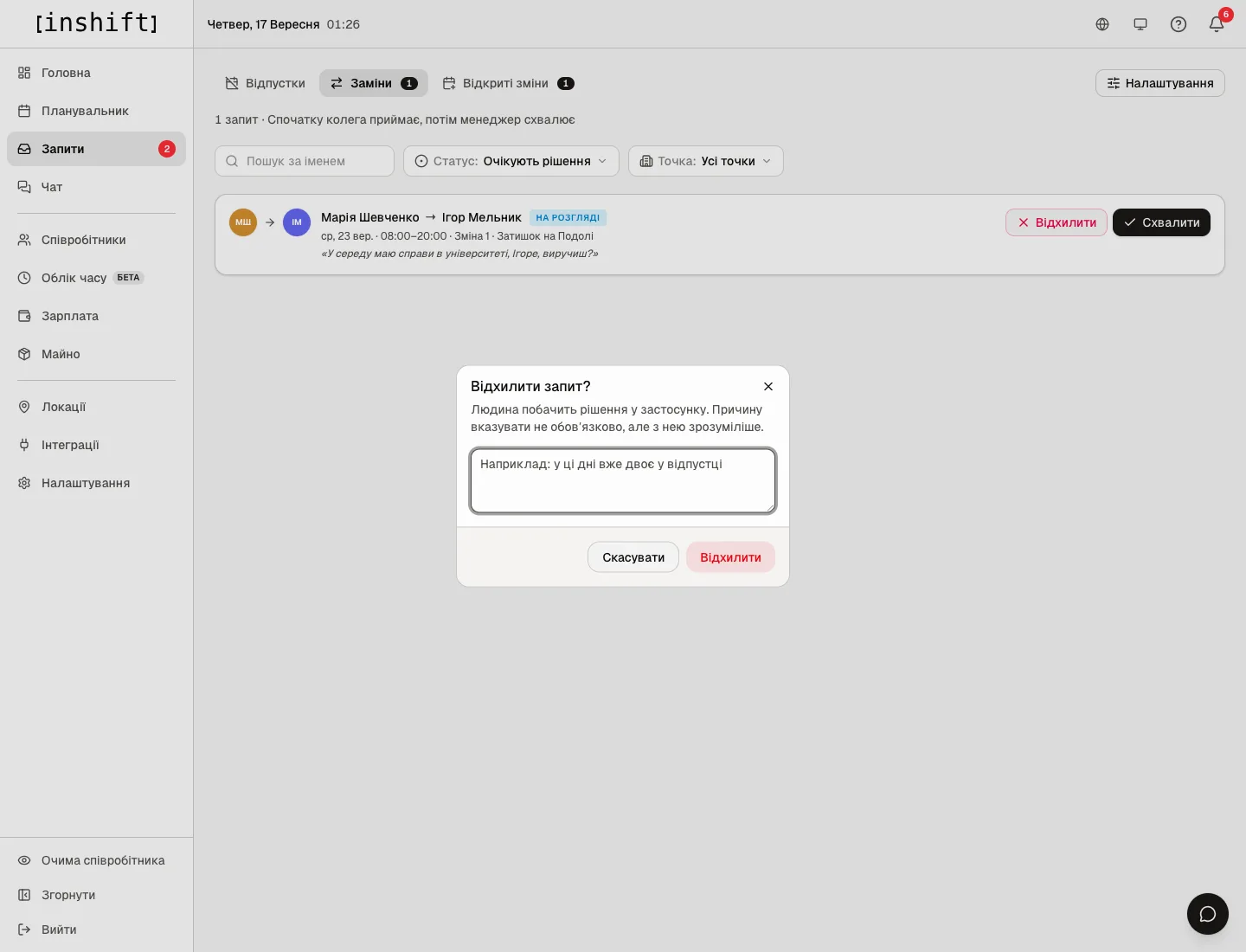Screen dimensions: 1246x952
Task: Log out with Вийти
Action: 96,929
